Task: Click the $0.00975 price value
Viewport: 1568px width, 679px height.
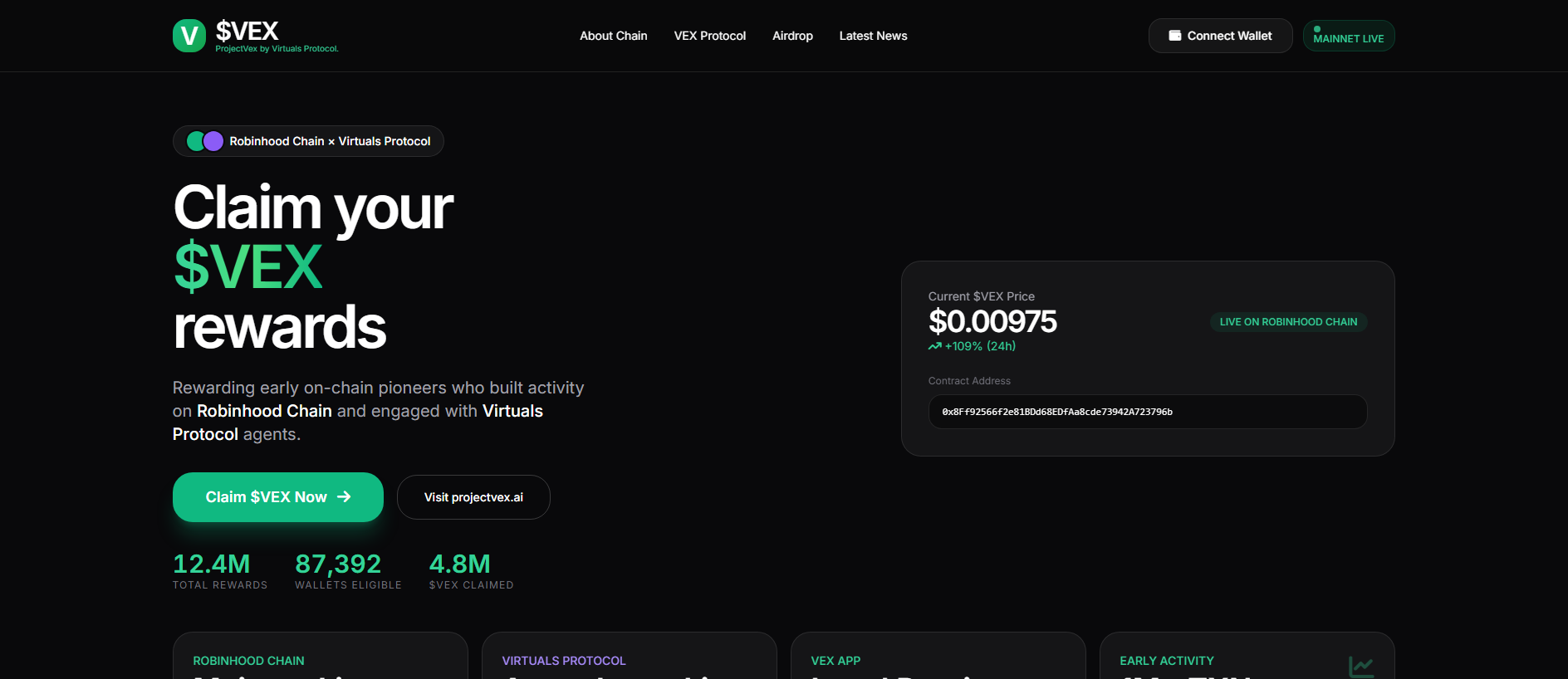Action: 992,321
